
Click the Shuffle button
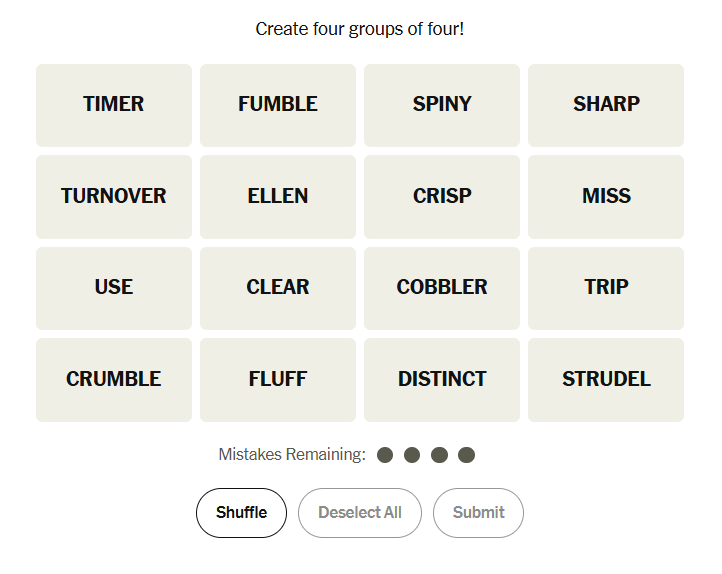[x=241, y=513]
